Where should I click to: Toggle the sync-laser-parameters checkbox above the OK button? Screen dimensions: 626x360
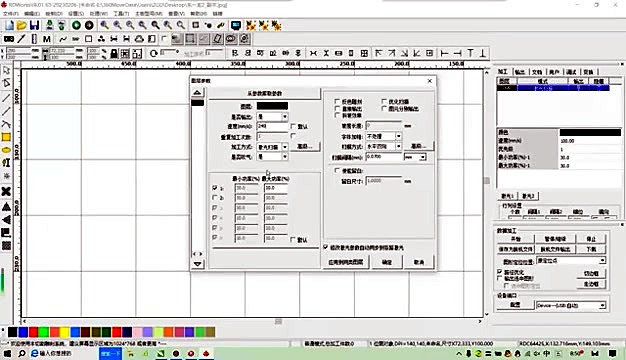click(x=326, y=247)
